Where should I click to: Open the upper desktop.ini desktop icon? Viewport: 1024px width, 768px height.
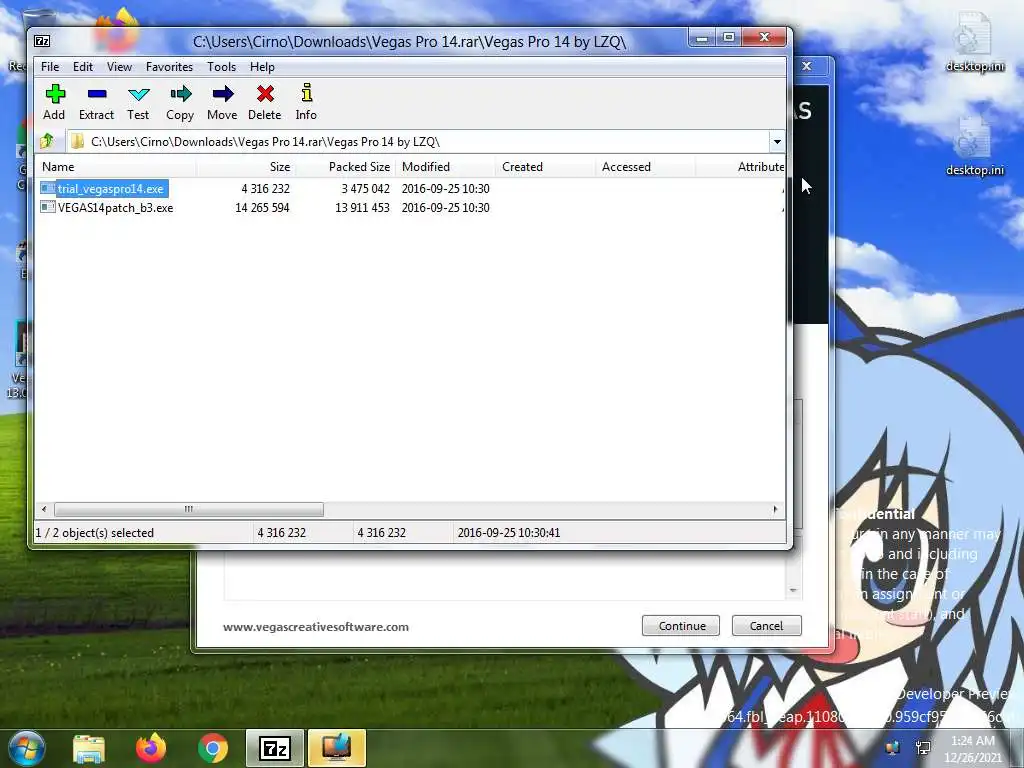tap(975, 42)
